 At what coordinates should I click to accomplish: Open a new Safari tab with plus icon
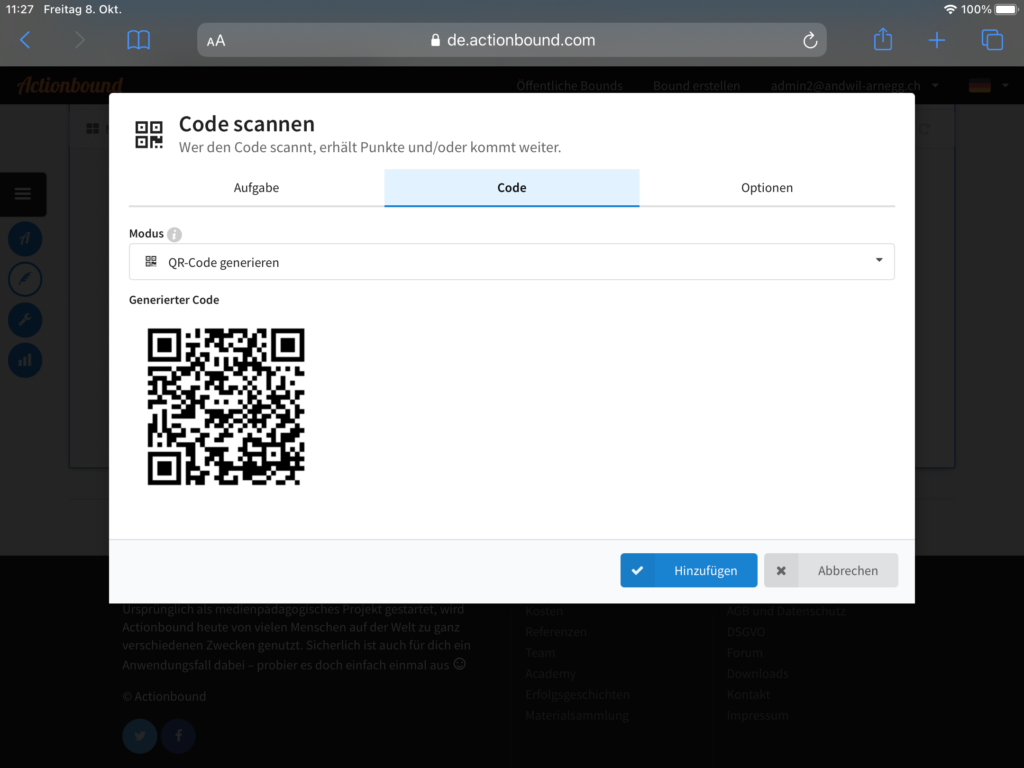[x=936, y=40]
